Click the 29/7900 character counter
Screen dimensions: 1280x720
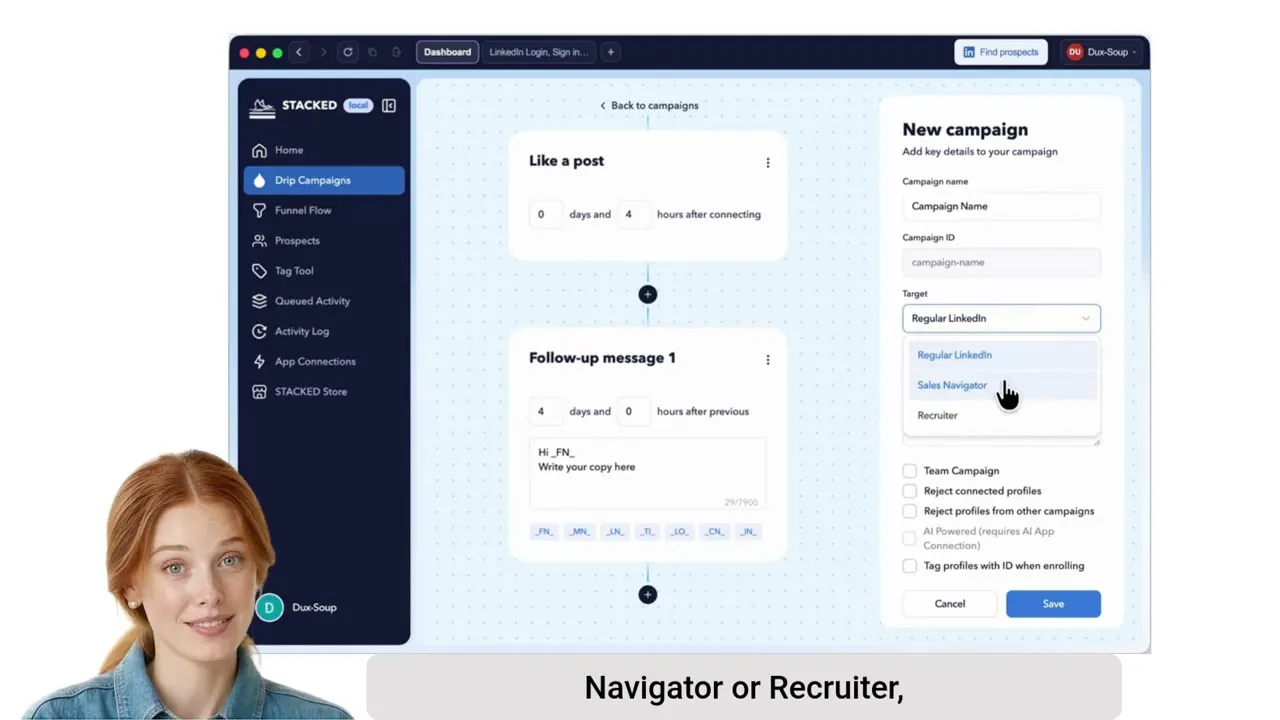741,502
